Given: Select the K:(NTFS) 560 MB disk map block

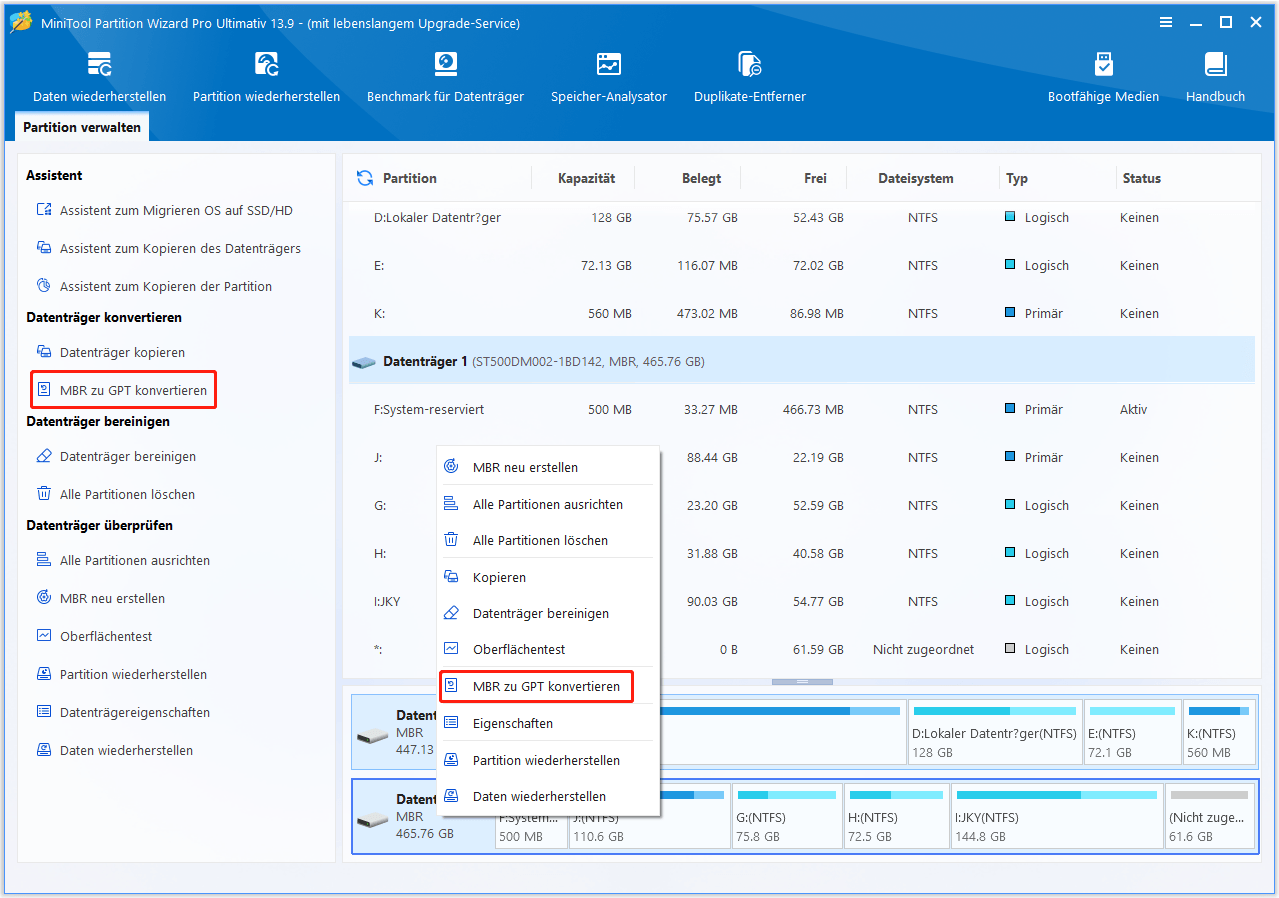Looking at the screenshot, I should click(x=1219, y=733).
